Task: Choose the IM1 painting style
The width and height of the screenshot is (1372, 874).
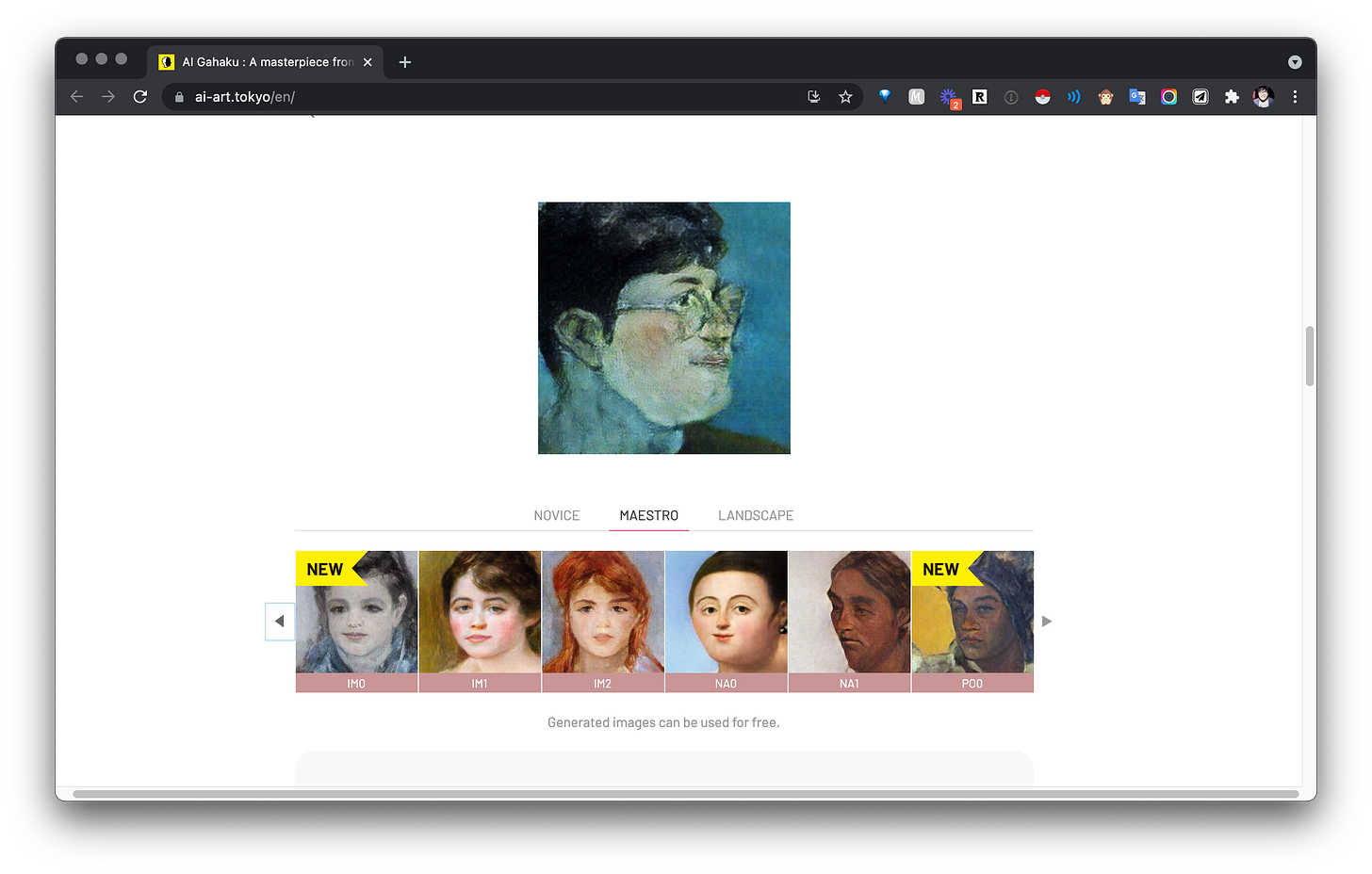Action: click(480, 622)
